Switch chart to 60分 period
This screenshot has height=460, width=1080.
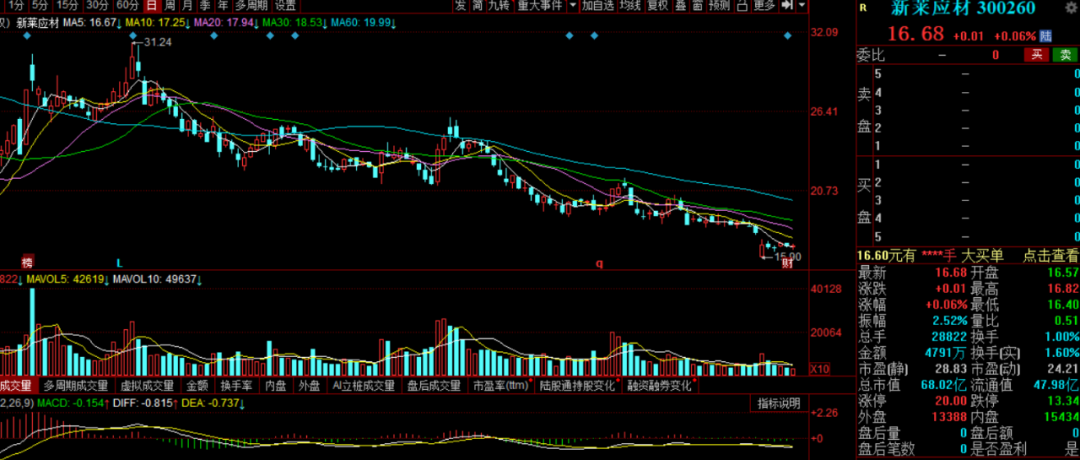pyautogui.click(x=127, y=6)
